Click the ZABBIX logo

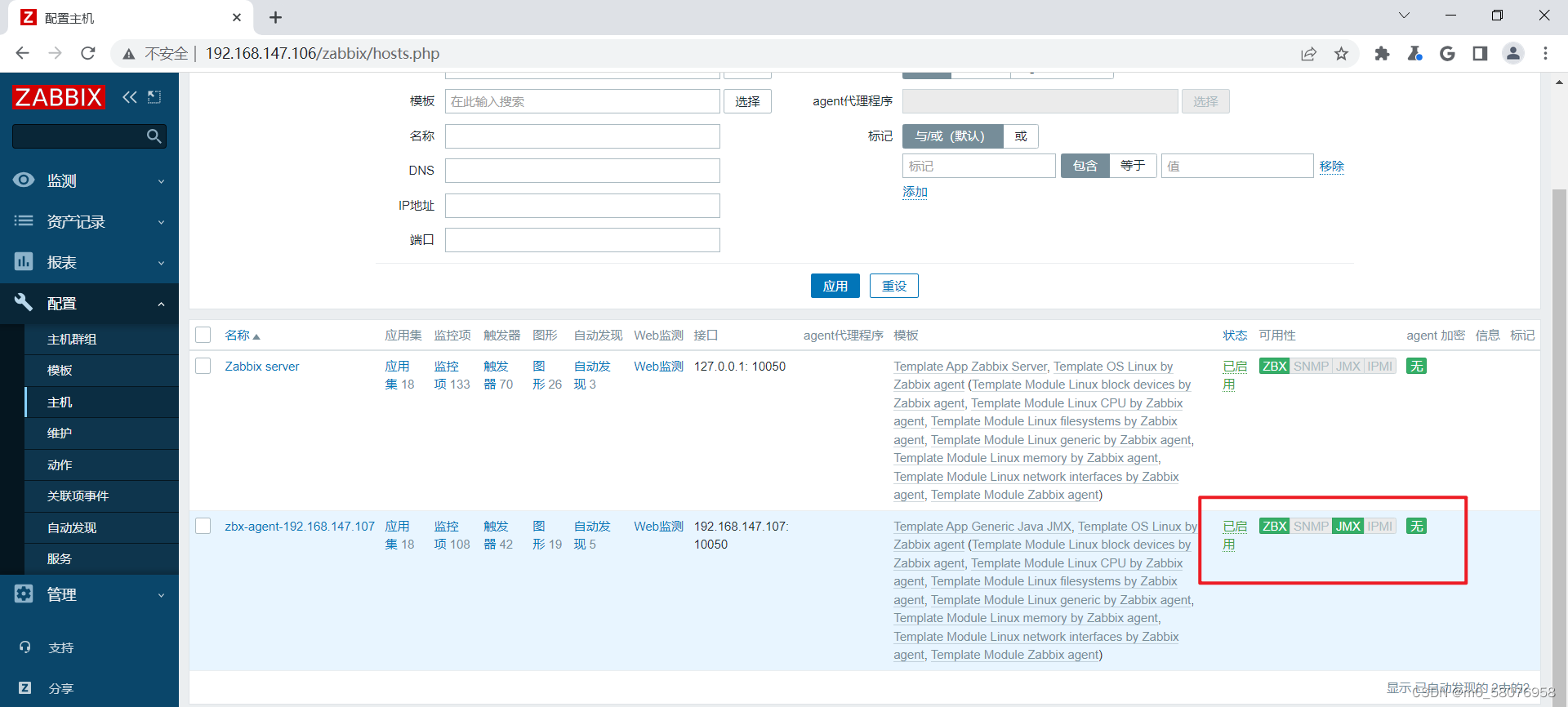tap(59, 97)
